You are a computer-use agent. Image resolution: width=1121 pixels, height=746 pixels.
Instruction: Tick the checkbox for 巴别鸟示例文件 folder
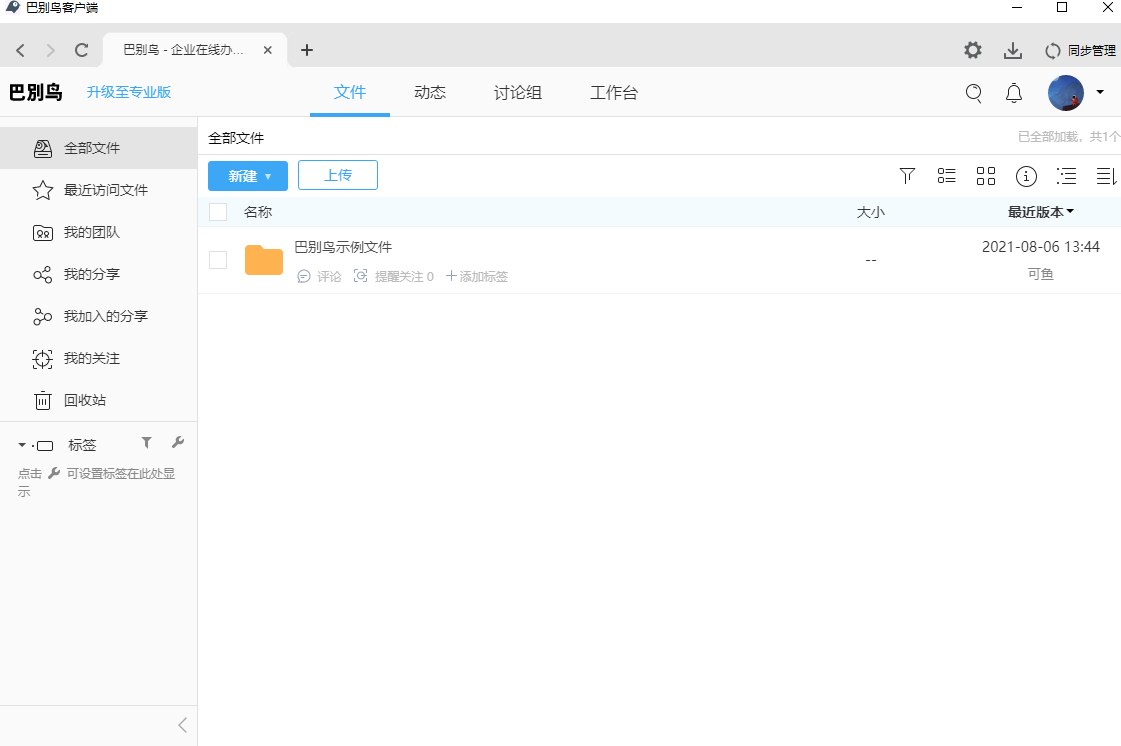[218, 260]
